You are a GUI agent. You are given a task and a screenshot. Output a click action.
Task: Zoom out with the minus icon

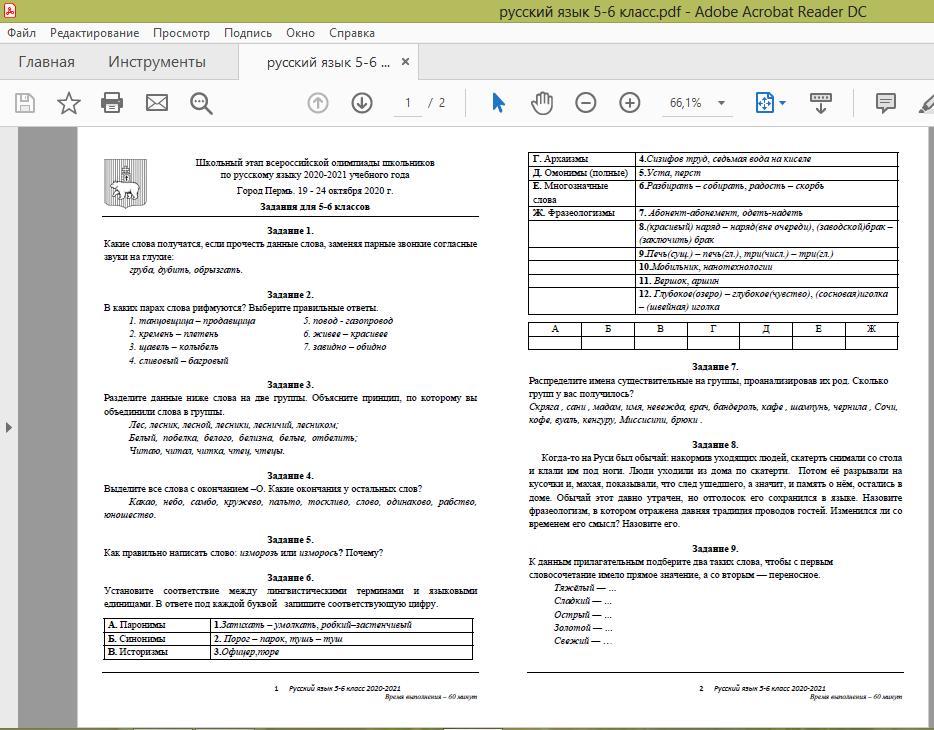point(586,103)
